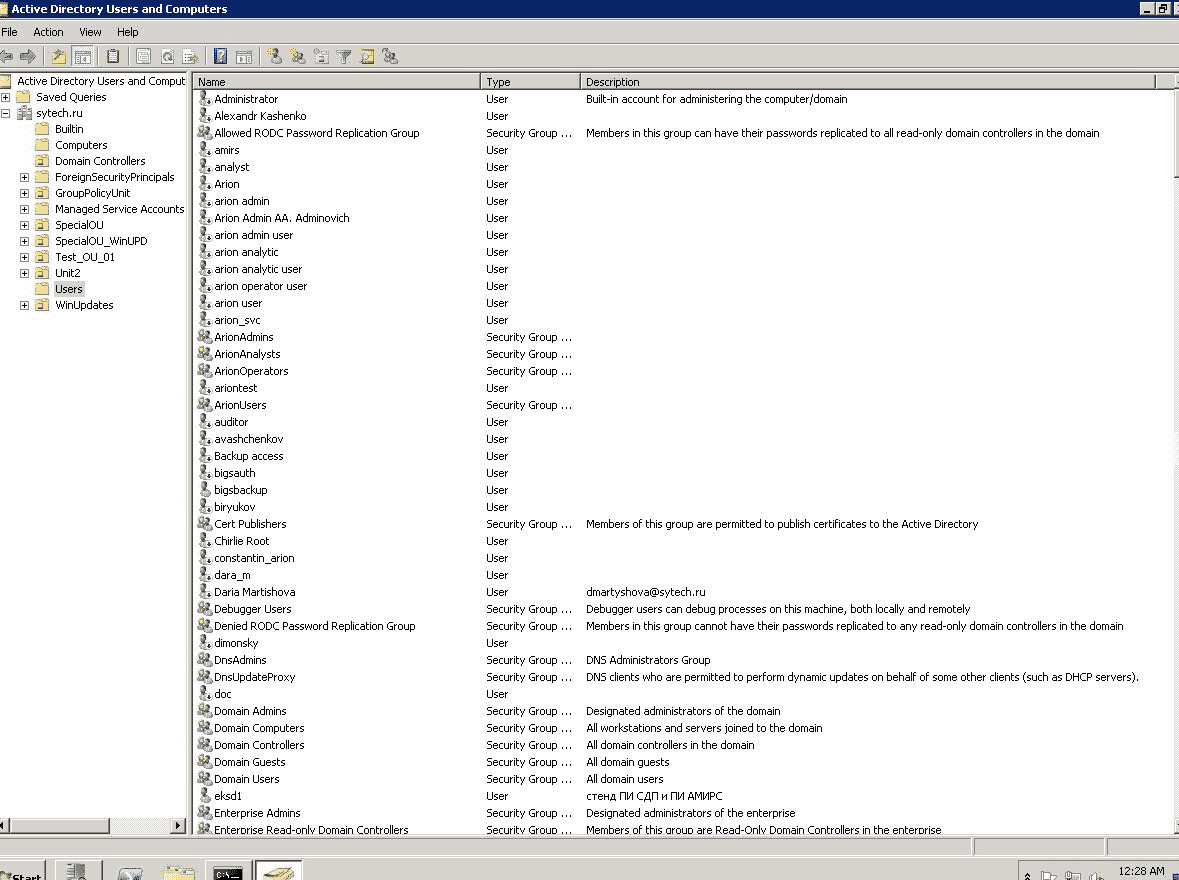
Task: Click the tree pane's horizontal scrollbar thumb
Action: pyautogui.click(x=60, y=825)
